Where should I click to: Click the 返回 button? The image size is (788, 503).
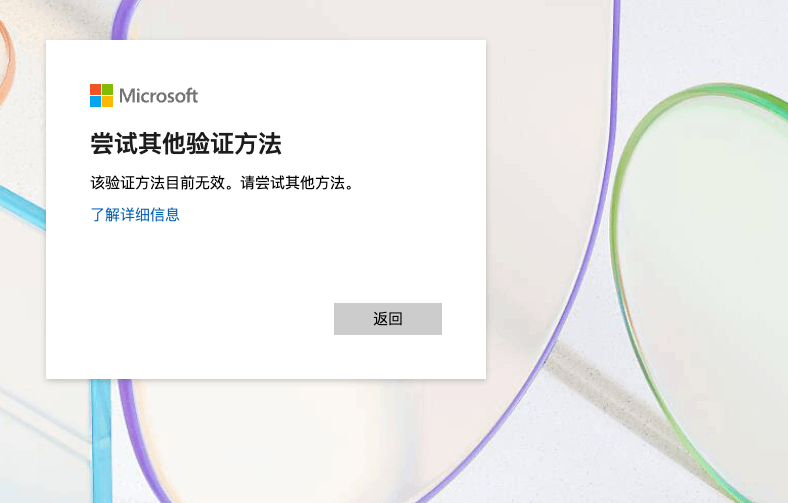click(388, 319)
